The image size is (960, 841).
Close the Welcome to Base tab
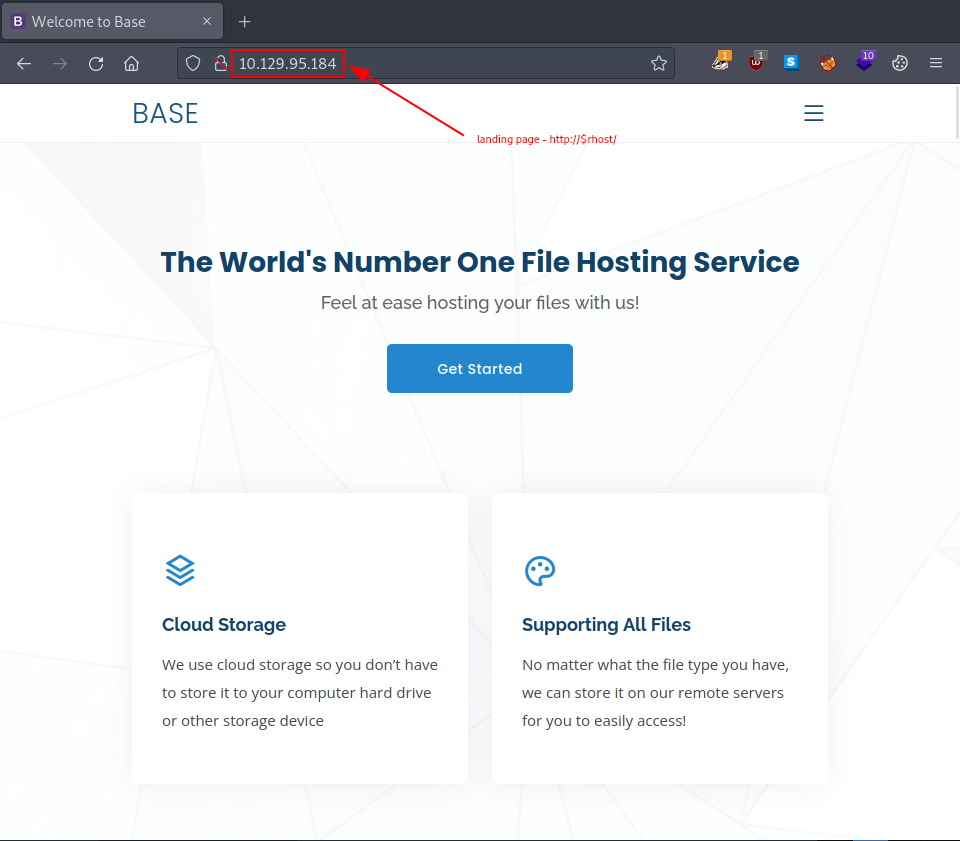coord(207,21)
